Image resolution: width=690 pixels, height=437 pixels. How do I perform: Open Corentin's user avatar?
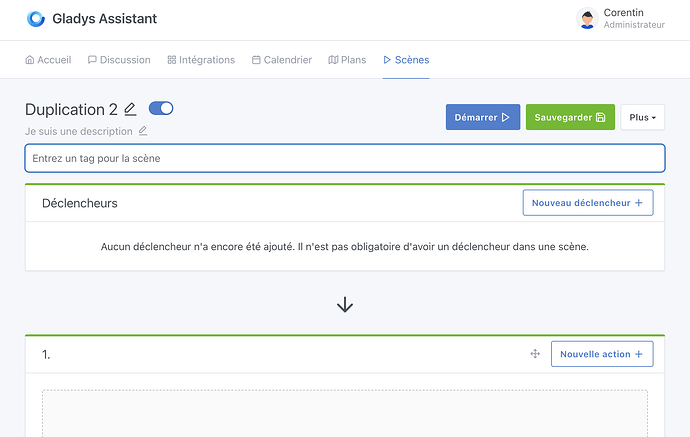point(587,19)
